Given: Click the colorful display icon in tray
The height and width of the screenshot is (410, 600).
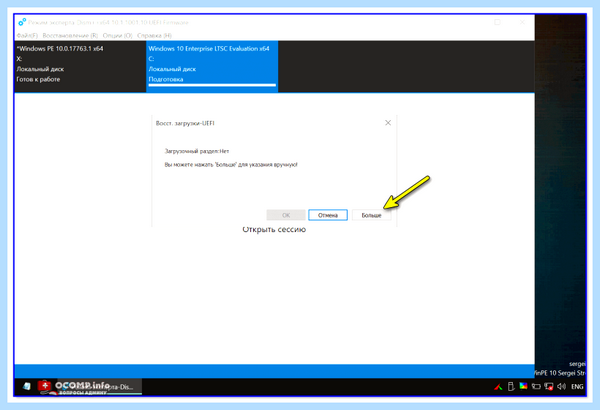Looking at the screenshot, I should (523, 386).
